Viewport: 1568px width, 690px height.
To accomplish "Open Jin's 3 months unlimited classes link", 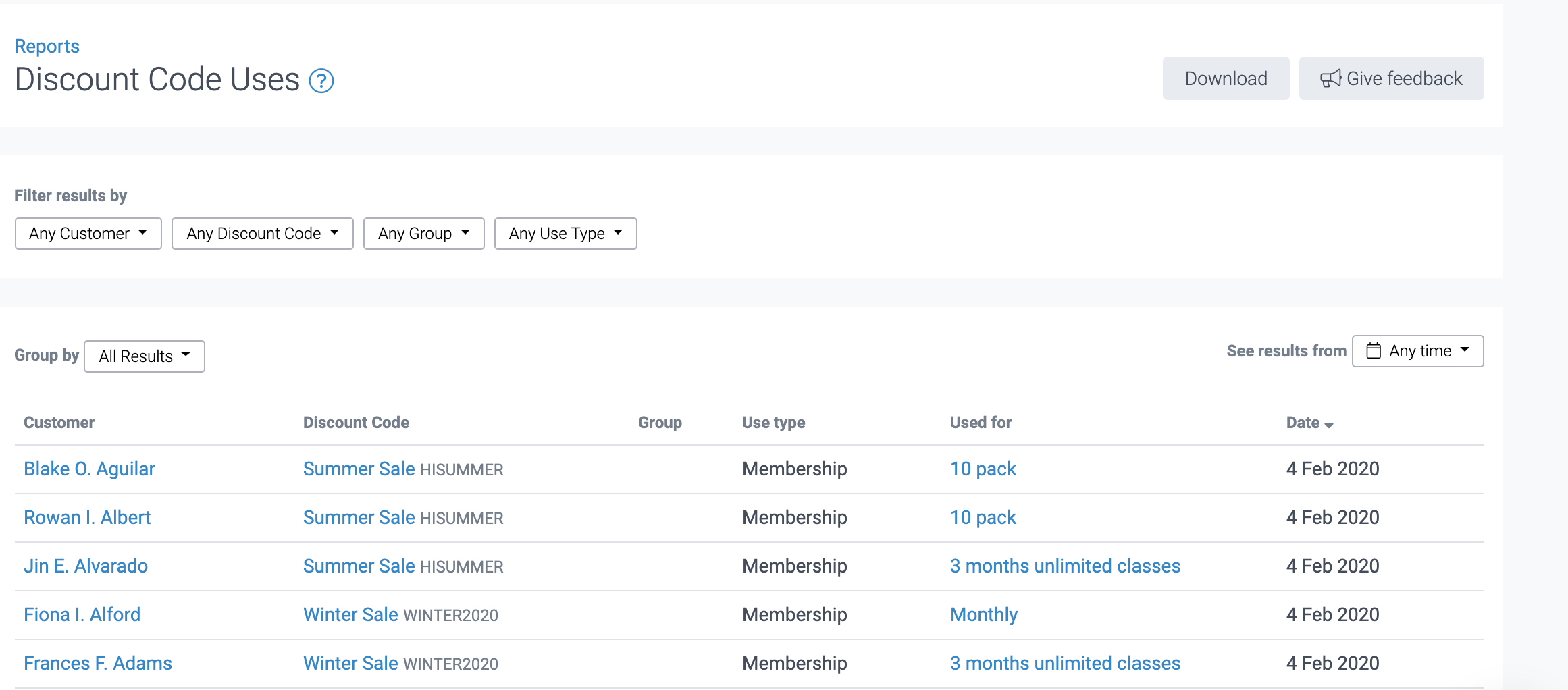I will click(1065, 566).
